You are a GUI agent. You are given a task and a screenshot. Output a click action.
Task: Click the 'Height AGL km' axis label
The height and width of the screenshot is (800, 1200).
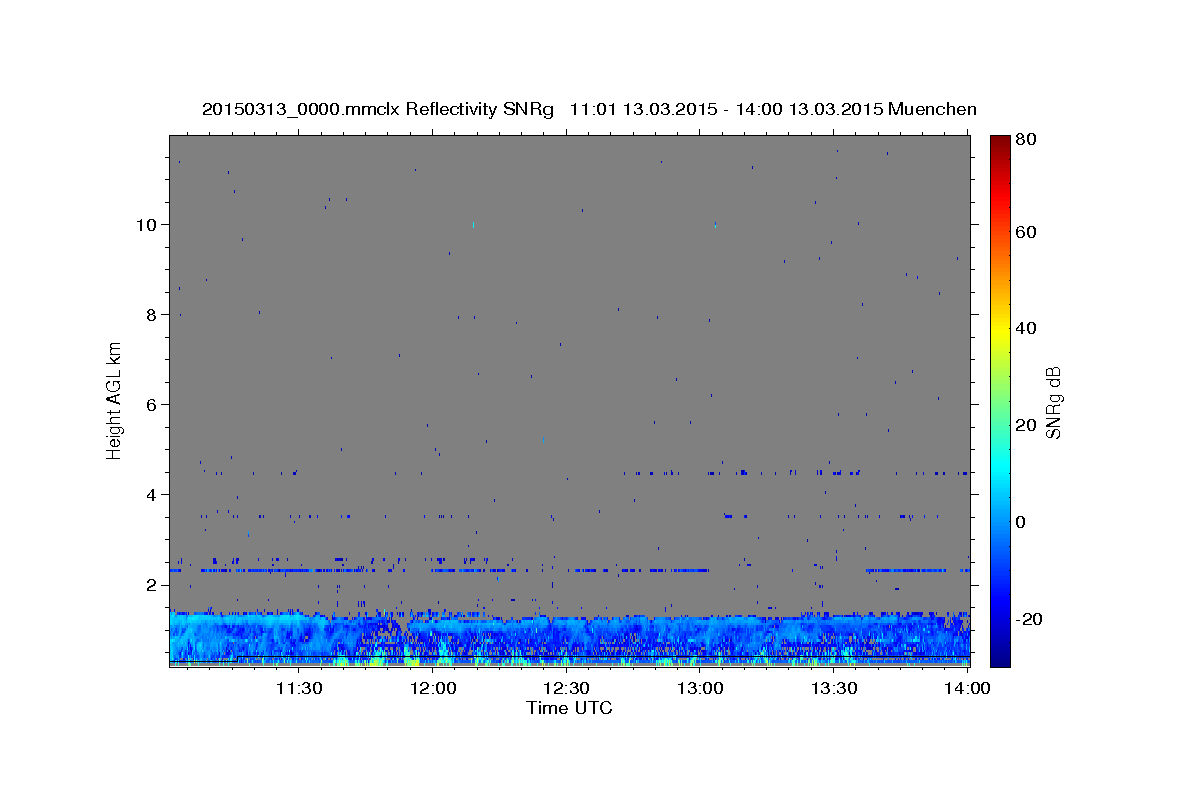coord(114,400)
